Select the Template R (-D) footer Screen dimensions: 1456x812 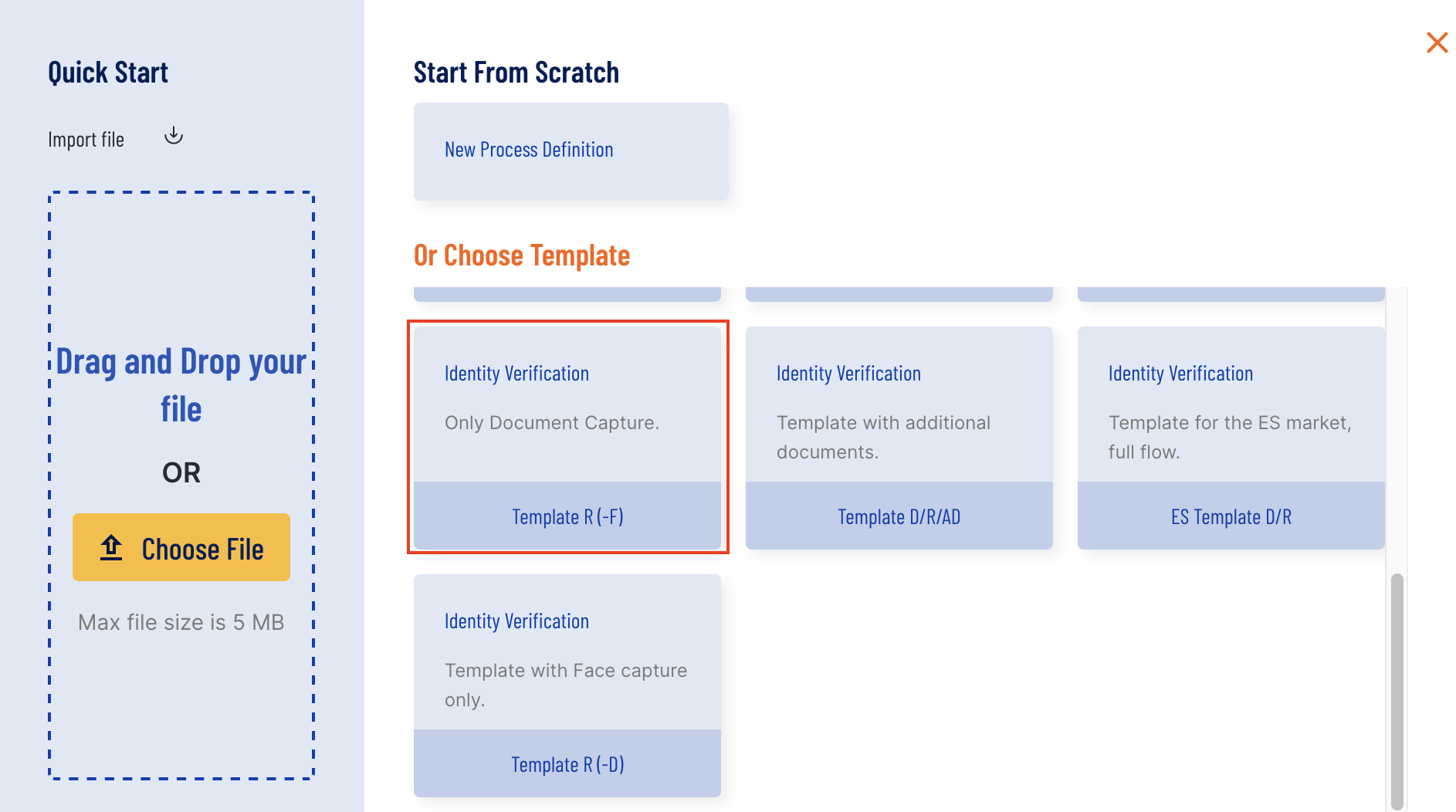pos(567,764)
